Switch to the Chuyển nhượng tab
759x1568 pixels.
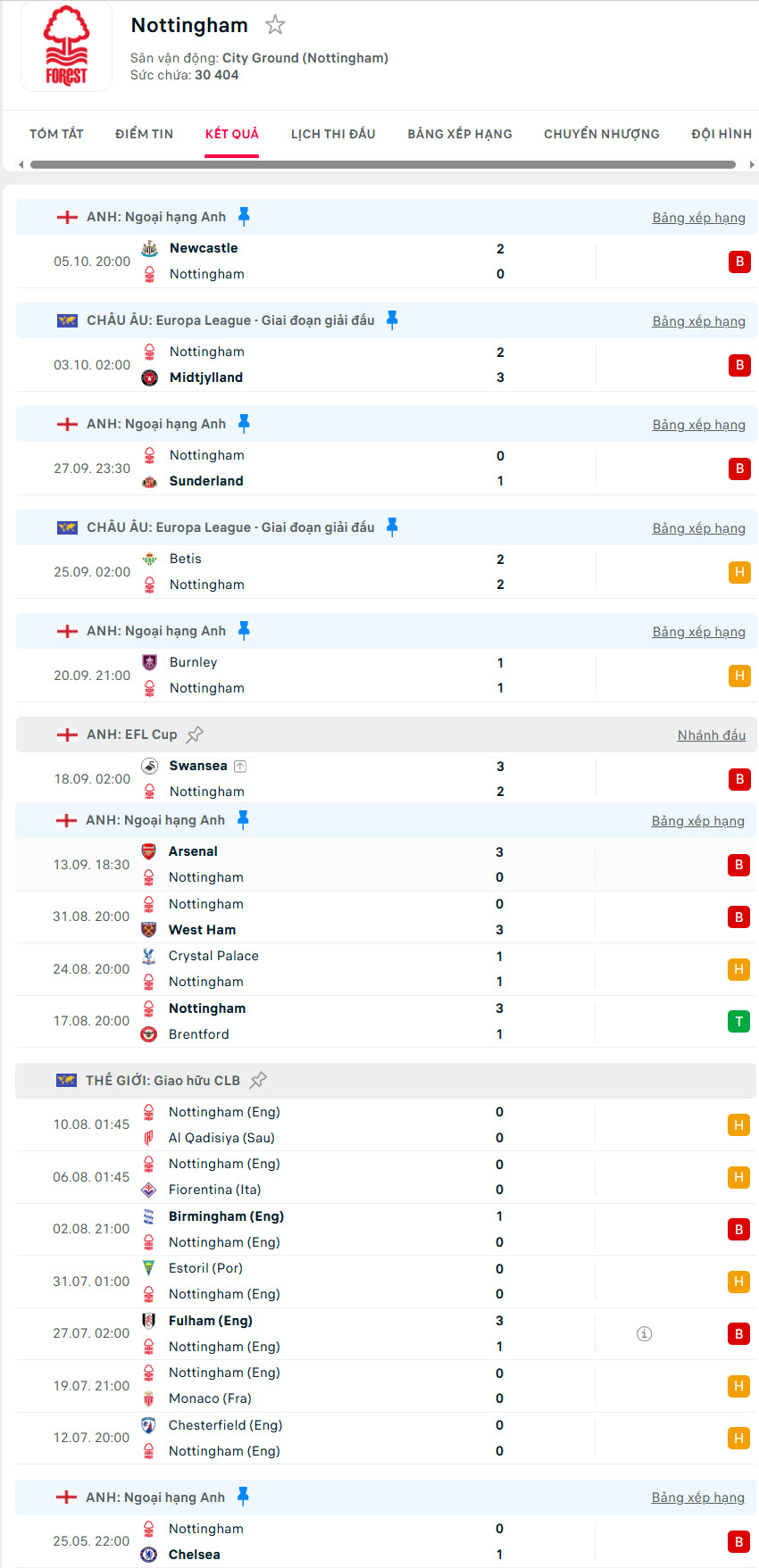601,134
